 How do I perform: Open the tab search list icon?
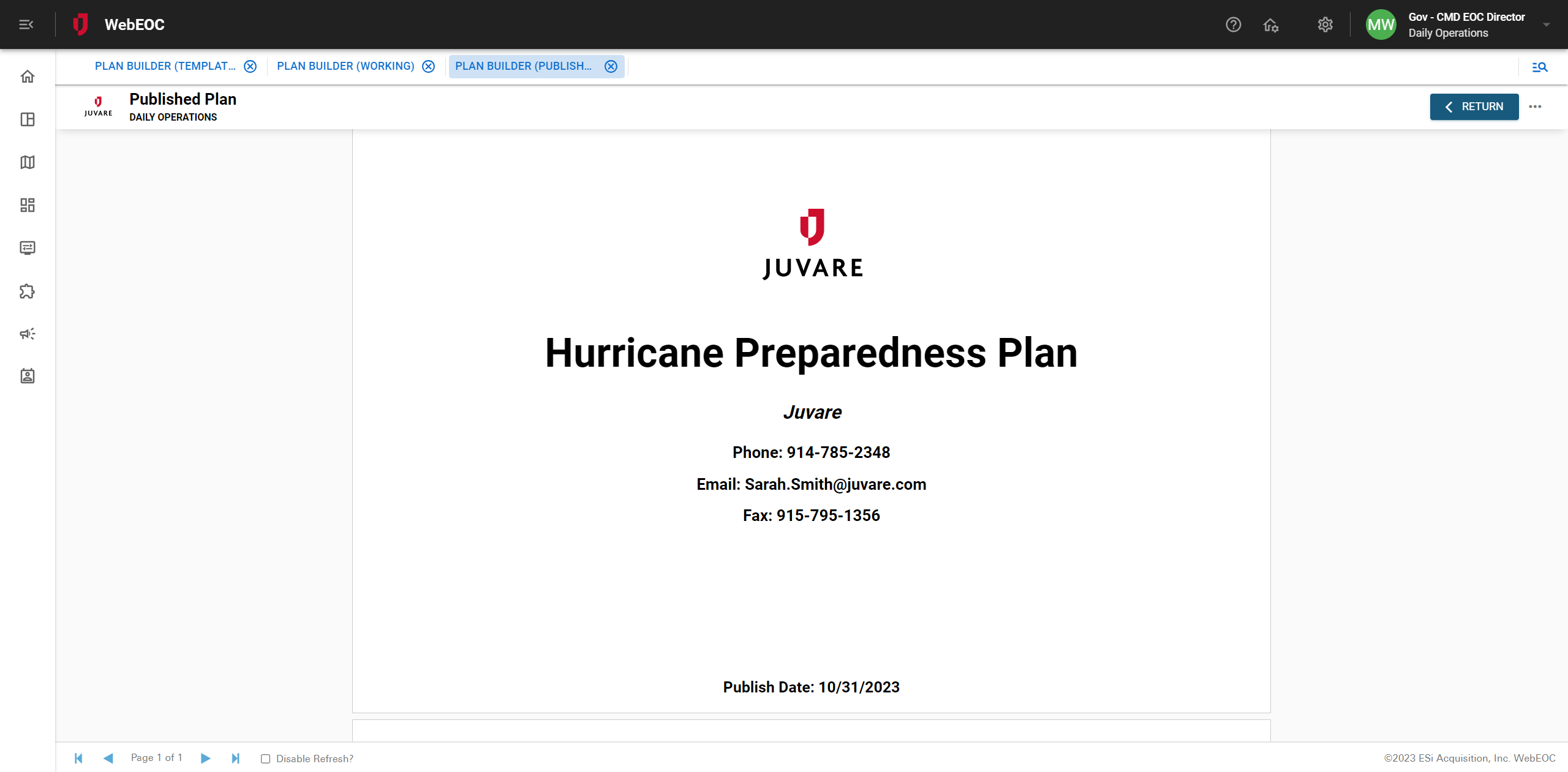[1540, 67]
